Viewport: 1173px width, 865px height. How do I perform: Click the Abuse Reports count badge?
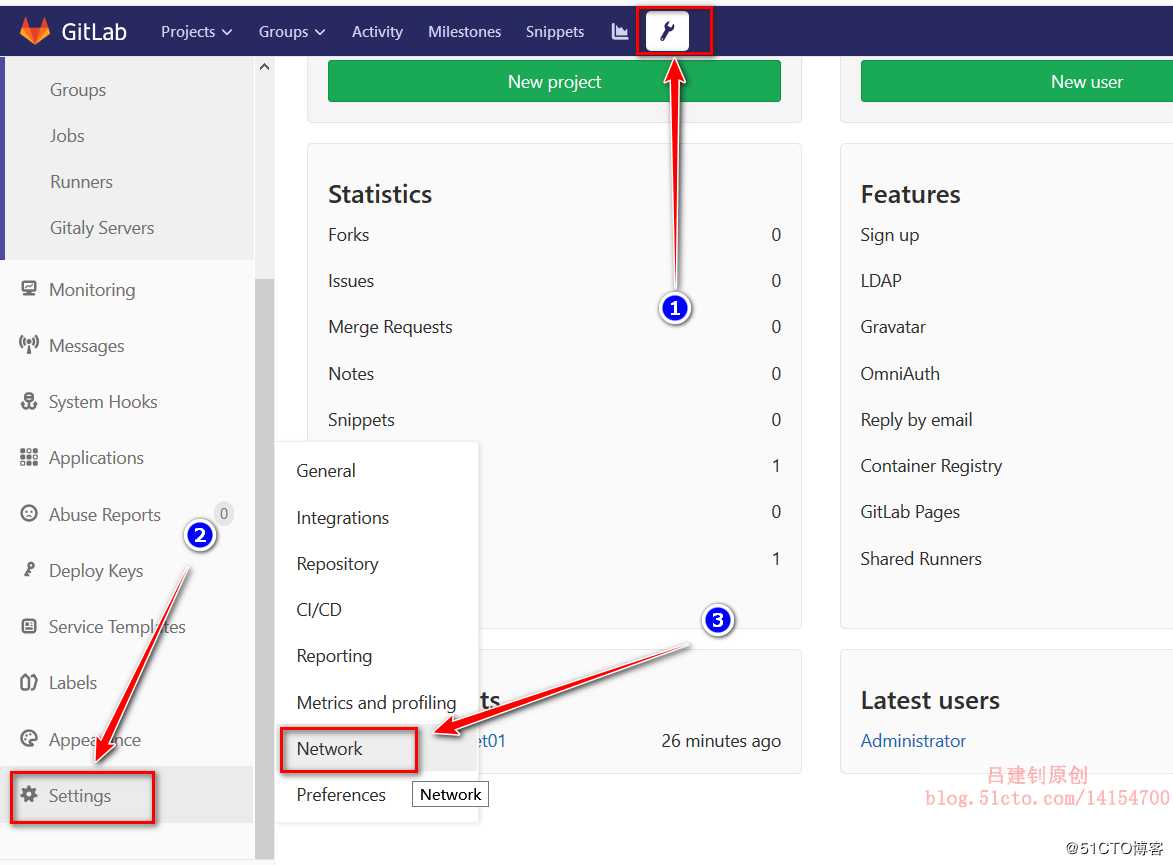[x=224, y=513]
